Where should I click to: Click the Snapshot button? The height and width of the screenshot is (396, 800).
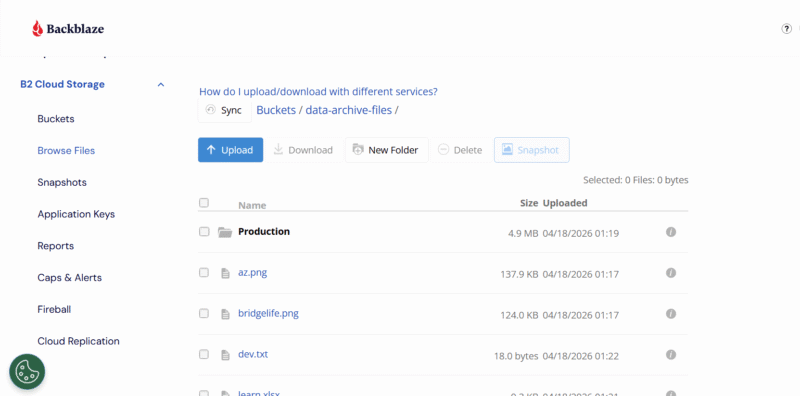point(532,150)
